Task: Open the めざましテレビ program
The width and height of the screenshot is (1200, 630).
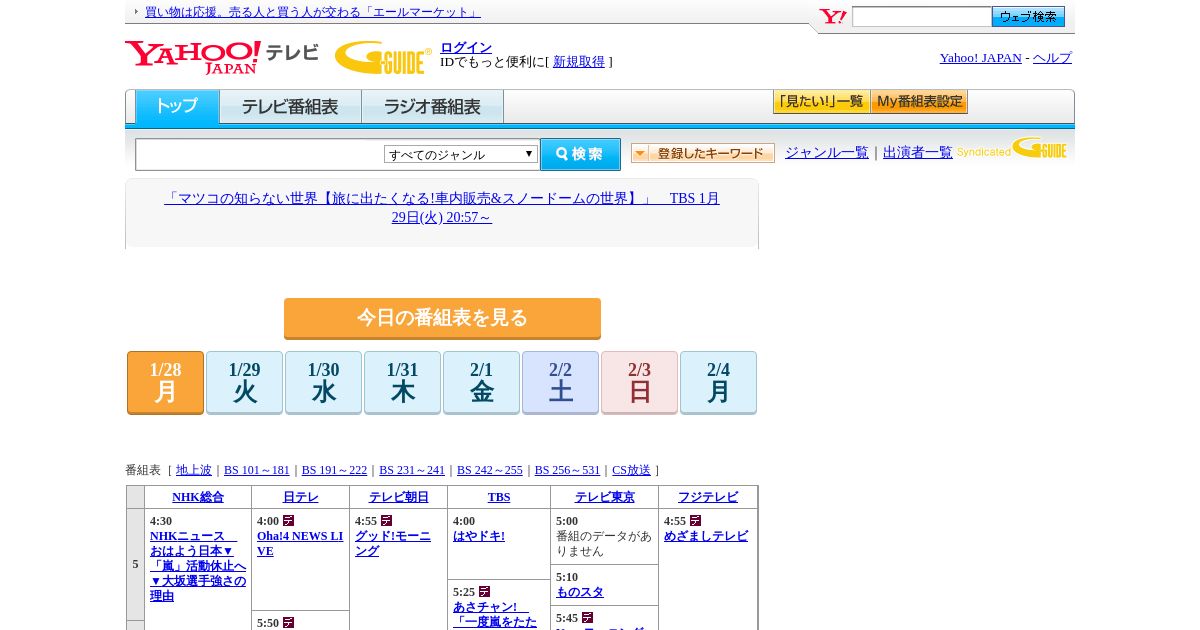Action: [706, 536]
